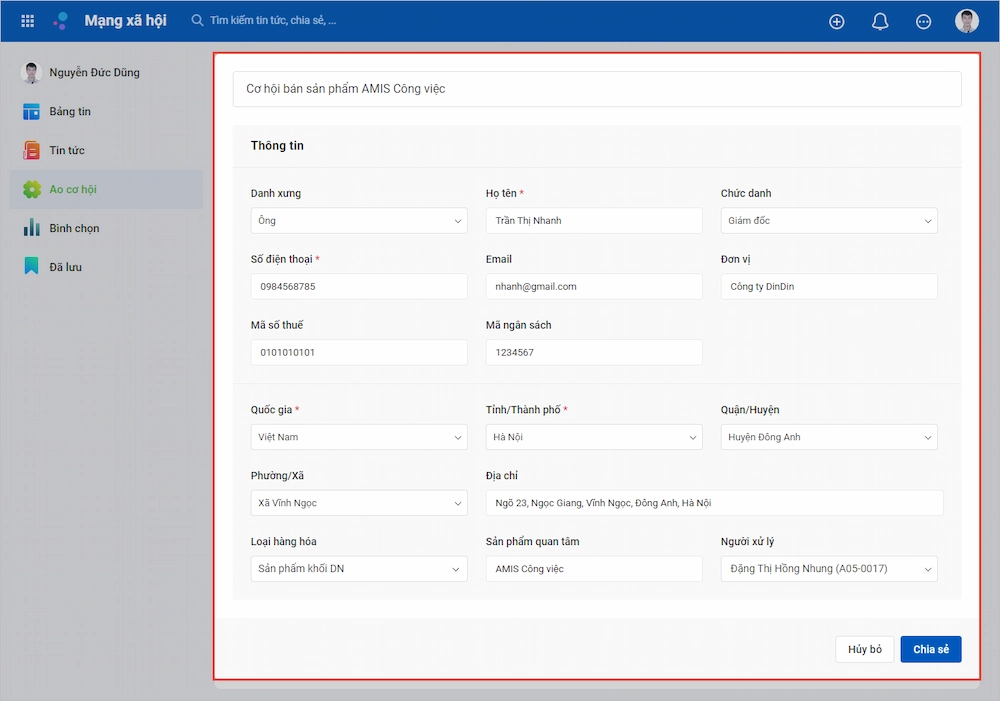Click the plus create icon in header
Viewport: 1000px width, 701px height.
(x=837, y=22)
